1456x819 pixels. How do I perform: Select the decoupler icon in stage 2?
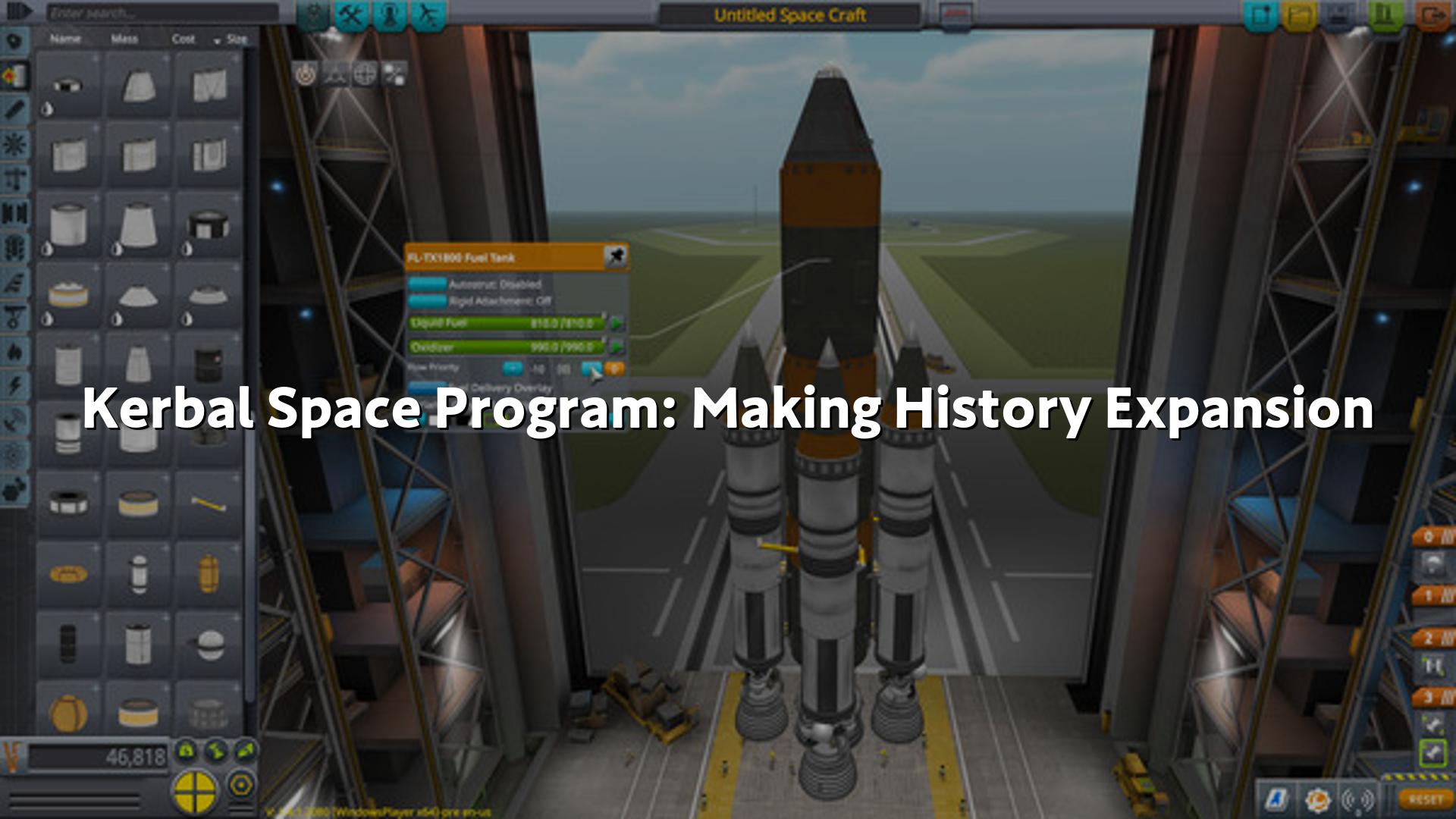[x=1432, y=667]
